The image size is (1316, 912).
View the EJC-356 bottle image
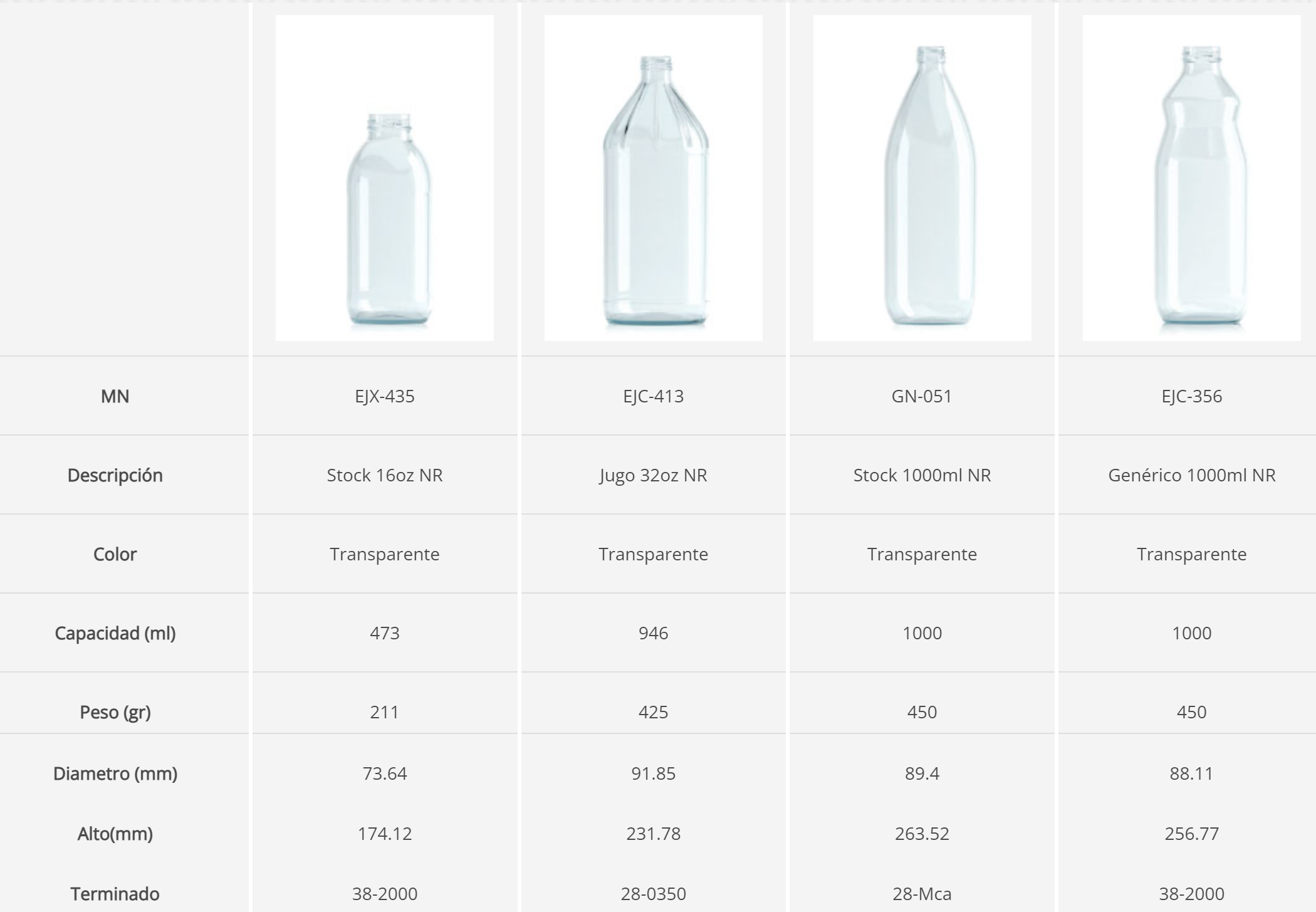[1191, 178]
